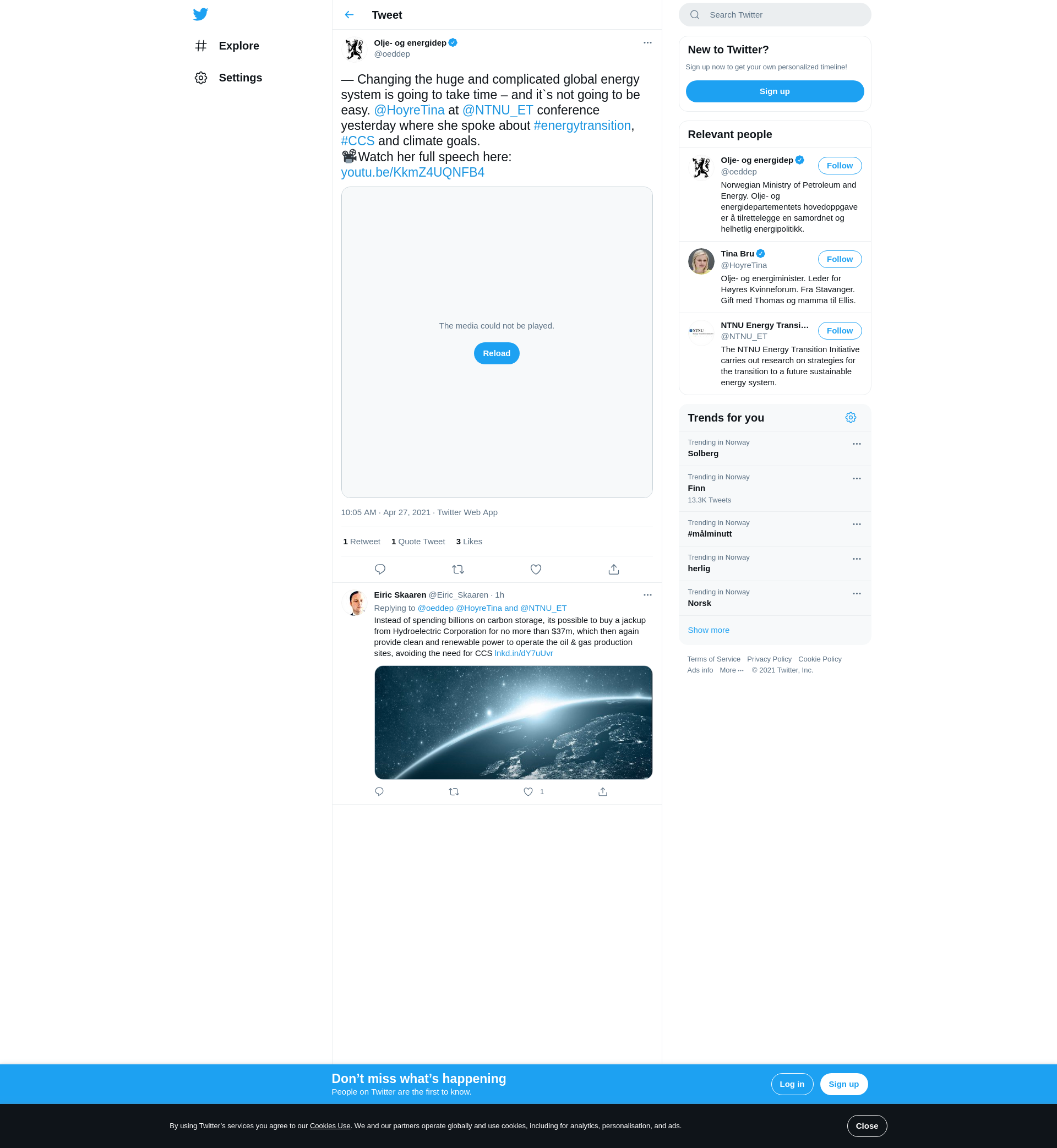1057x1148 pixels.
Task: Retweet the main tweet
Action: [457, 570]
